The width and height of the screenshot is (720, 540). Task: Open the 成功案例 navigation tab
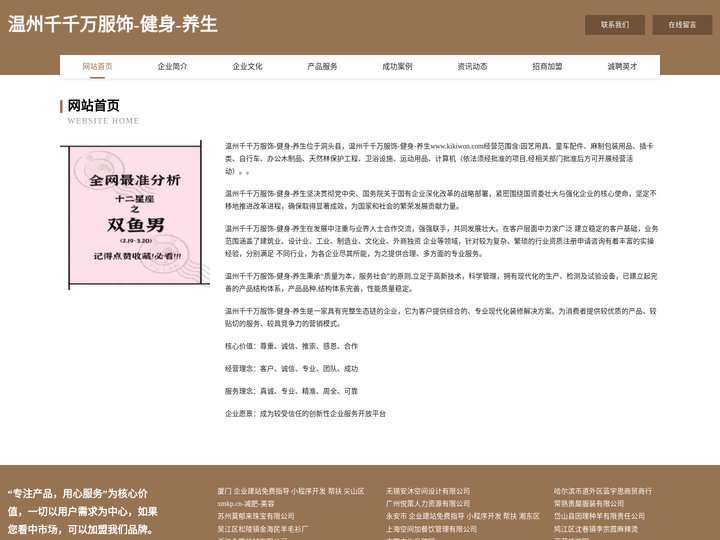[397, 67]
